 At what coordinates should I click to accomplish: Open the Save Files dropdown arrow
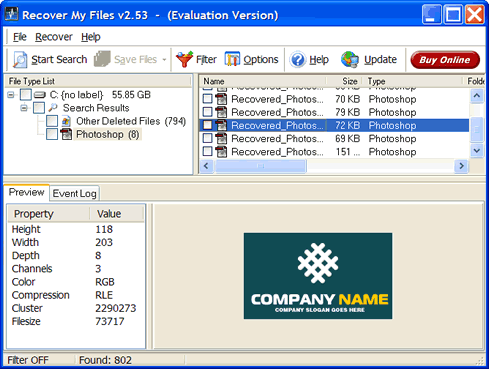point(164,60)
